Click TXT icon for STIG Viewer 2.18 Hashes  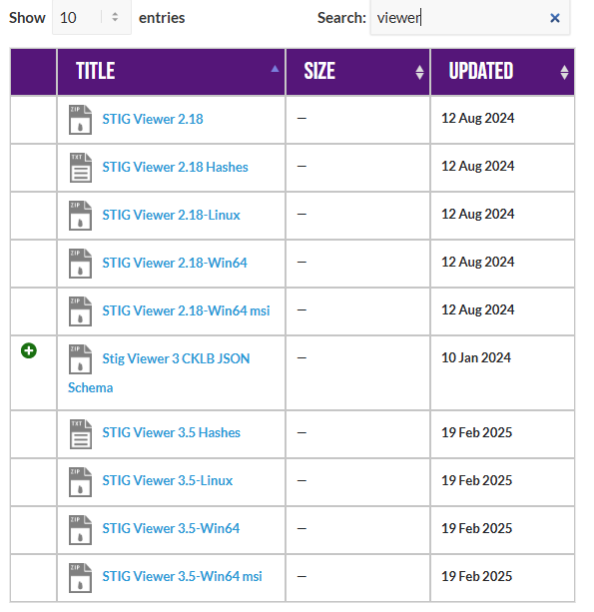coord(80,168)
